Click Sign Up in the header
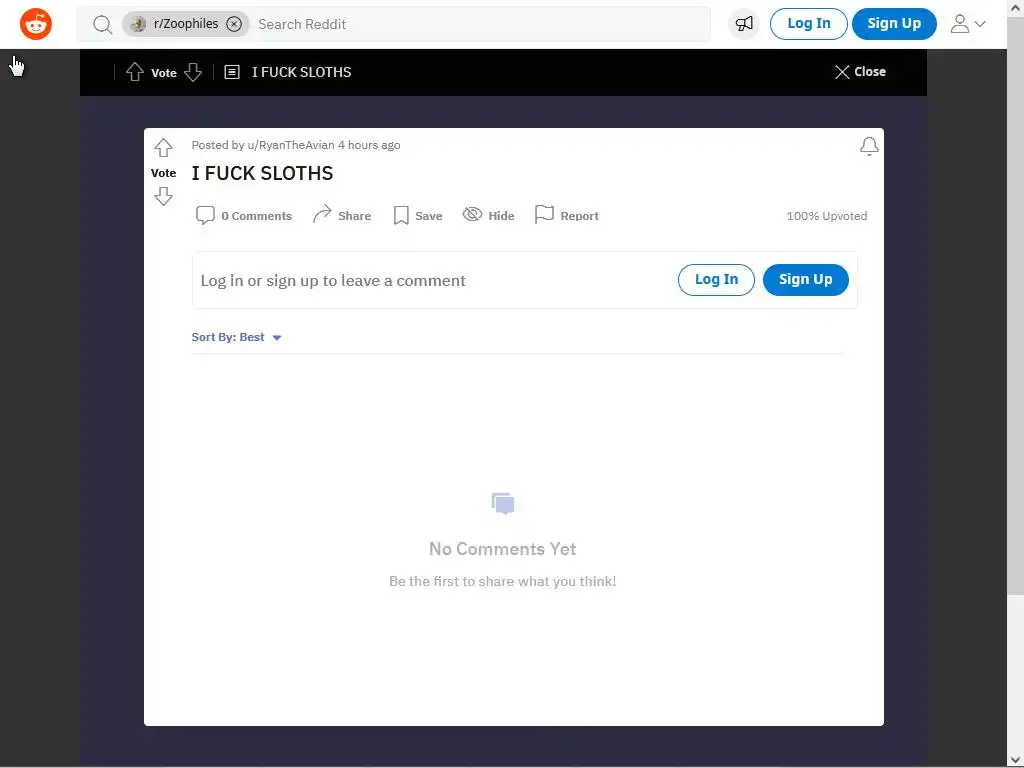The height and width of the screenshot is (768, 1024). tap(894, 24)
